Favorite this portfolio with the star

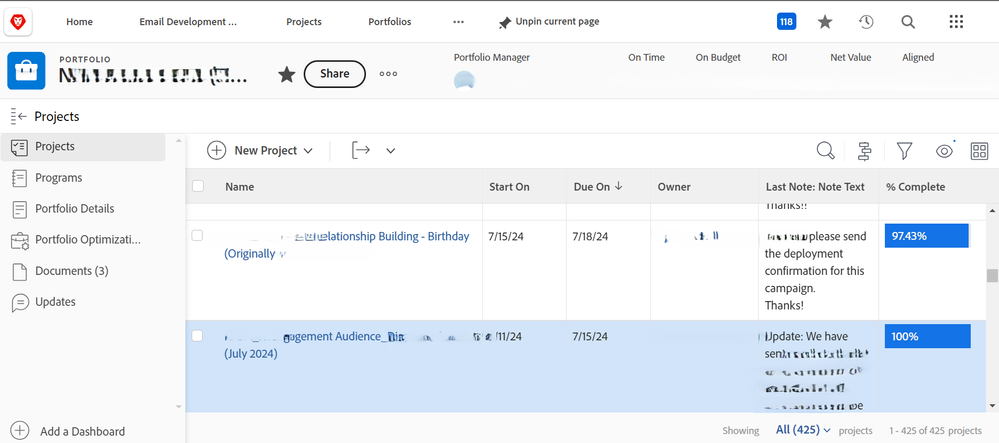pos(286,74)
